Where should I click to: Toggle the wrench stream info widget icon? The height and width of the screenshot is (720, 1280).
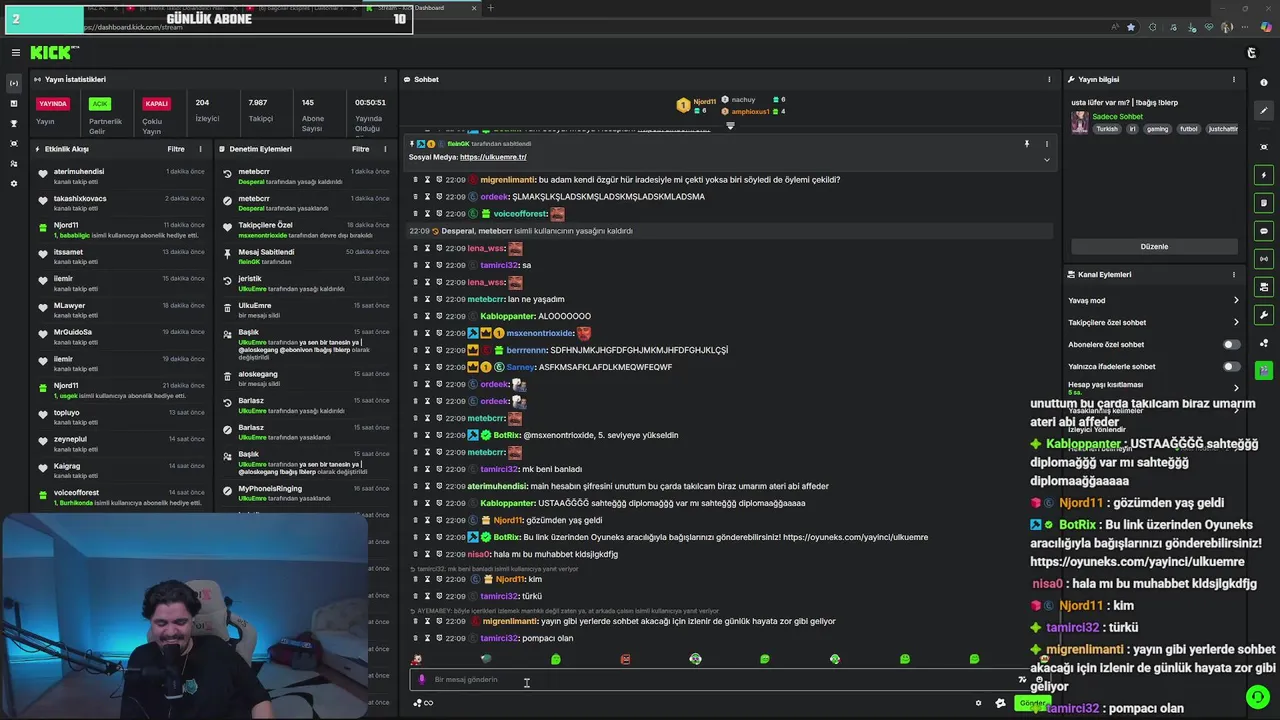[1264, 315]
